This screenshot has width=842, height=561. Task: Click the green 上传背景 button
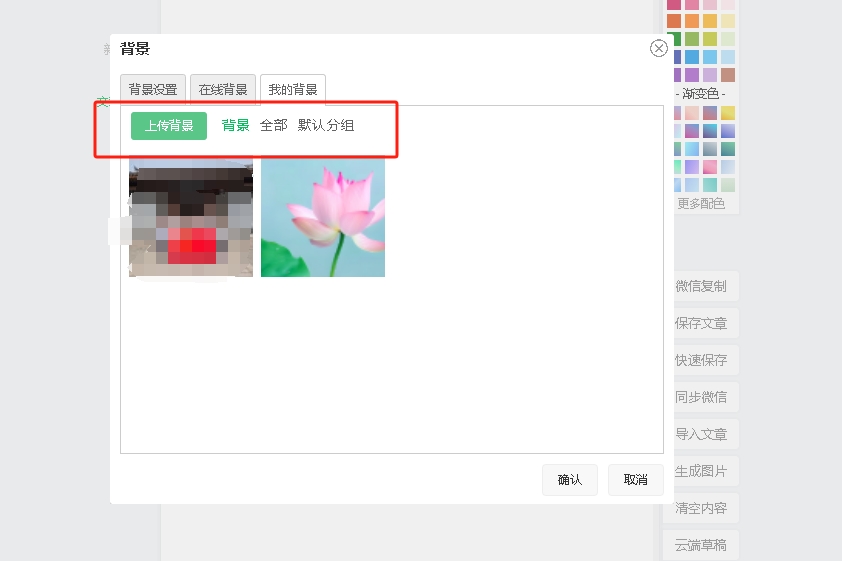coord(169,126)
